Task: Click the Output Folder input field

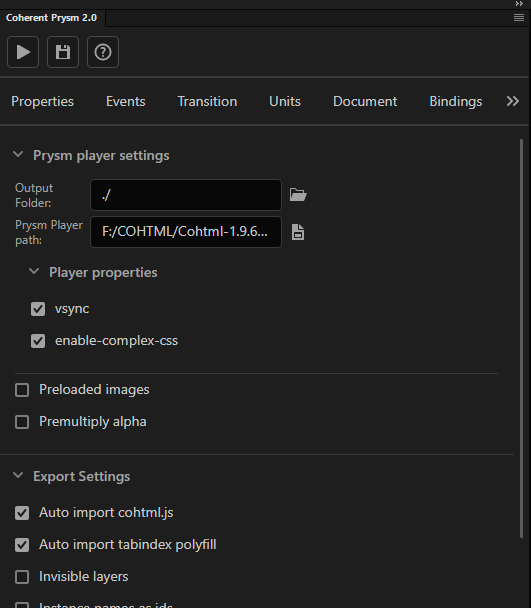Action: click(186, 195)
